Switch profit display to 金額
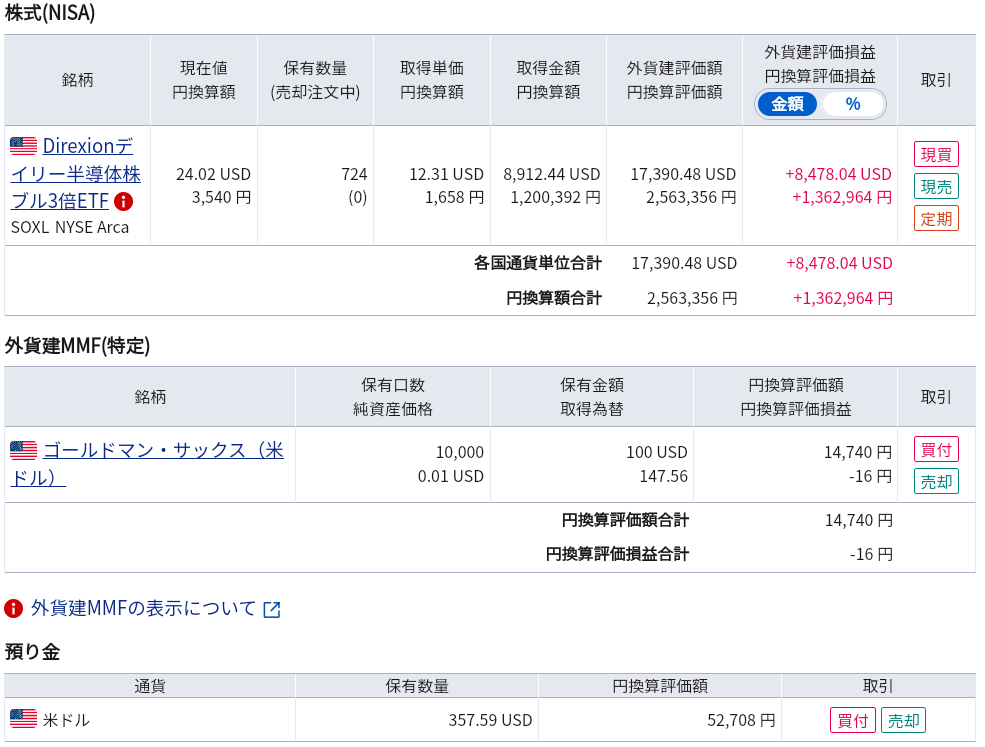985x747 pixels. tap(787, 104)
